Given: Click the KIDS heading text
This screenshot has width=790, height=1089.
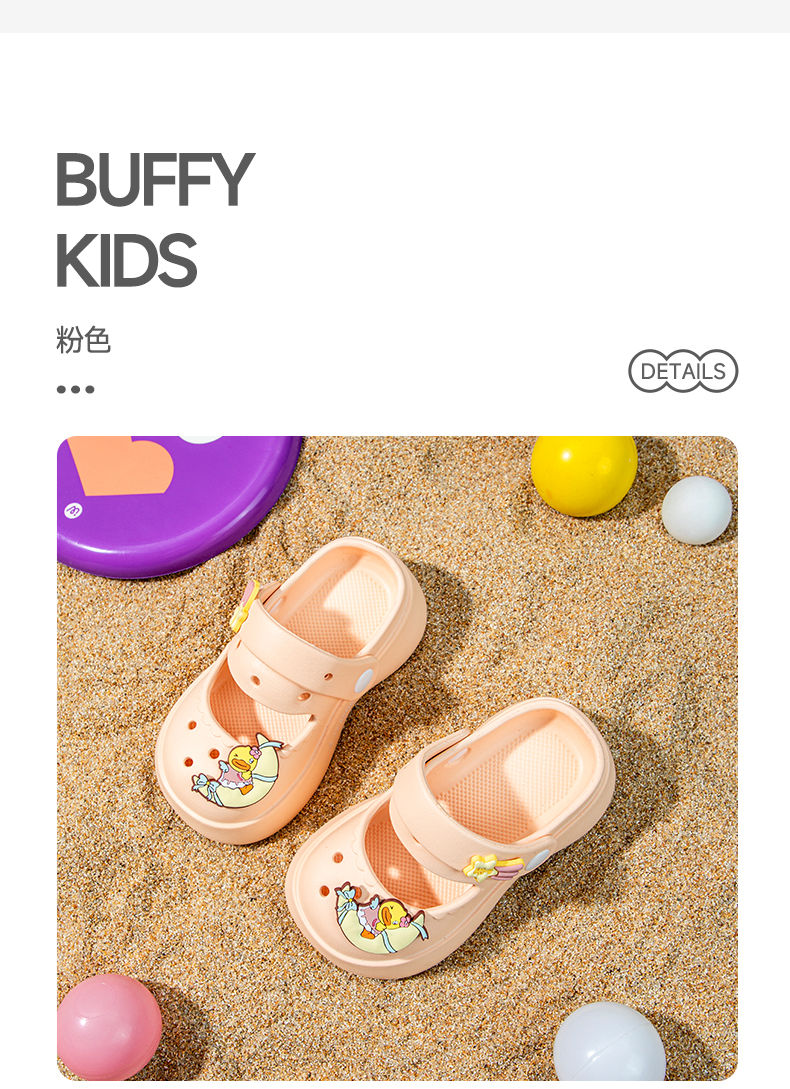Looking at the screenshot, I should pos(126,260).
